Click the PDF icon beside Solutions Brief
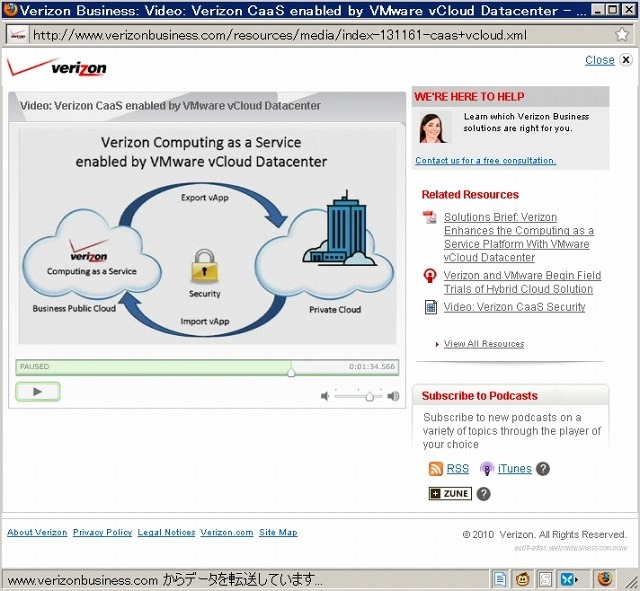 (x=429, y=217)
